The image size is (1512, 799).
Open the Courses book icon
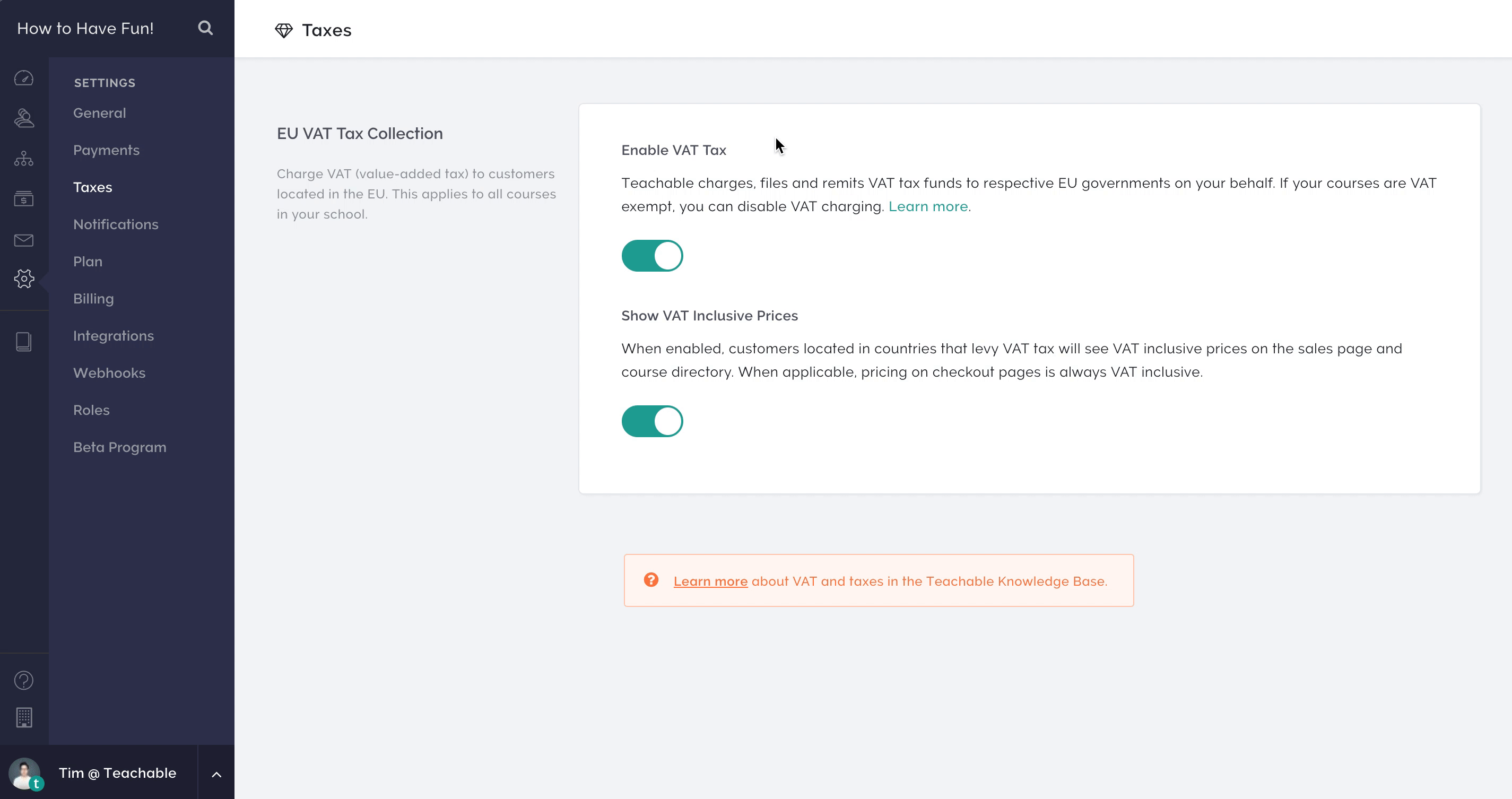pos(24,342)
